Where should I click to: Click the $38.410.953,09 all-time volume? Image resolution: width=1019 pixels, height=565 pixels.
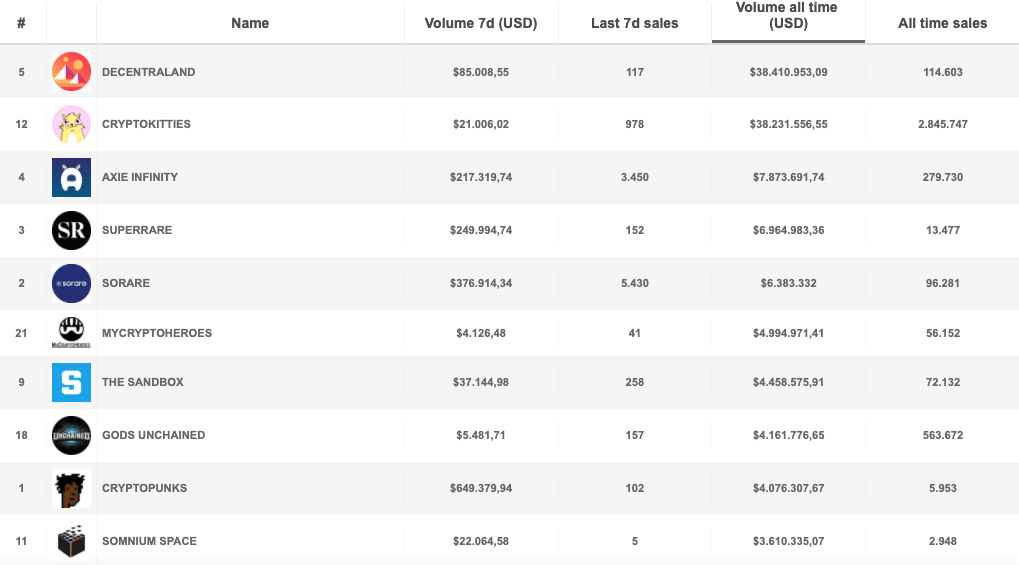tap(788, 72)
